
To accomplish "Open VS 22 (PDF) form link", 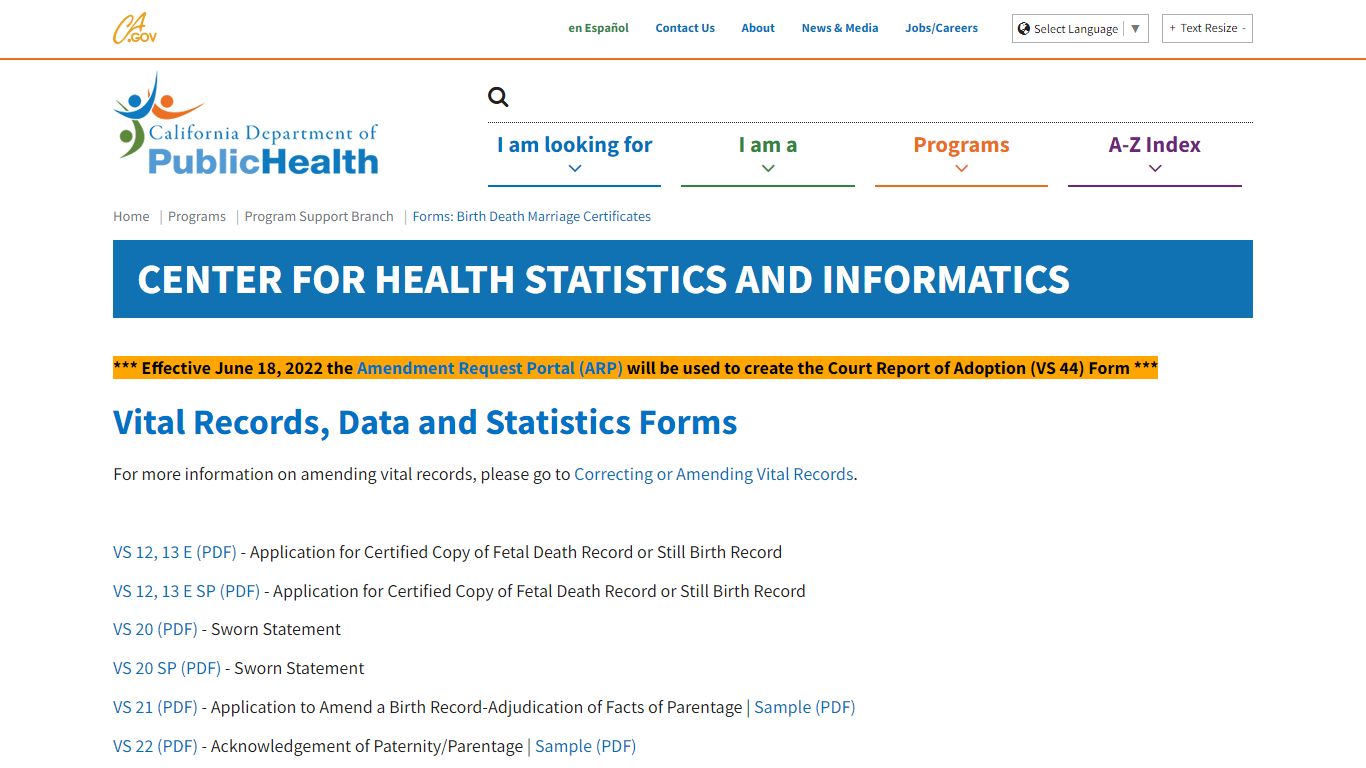I will click(x=155, y=746).
